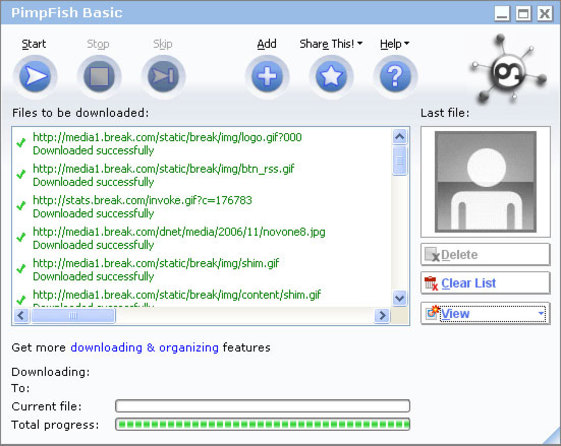Minimize the PimpFish Basic window
The image size is (561, 446).
pyautogui.click(x=502, y=14)
